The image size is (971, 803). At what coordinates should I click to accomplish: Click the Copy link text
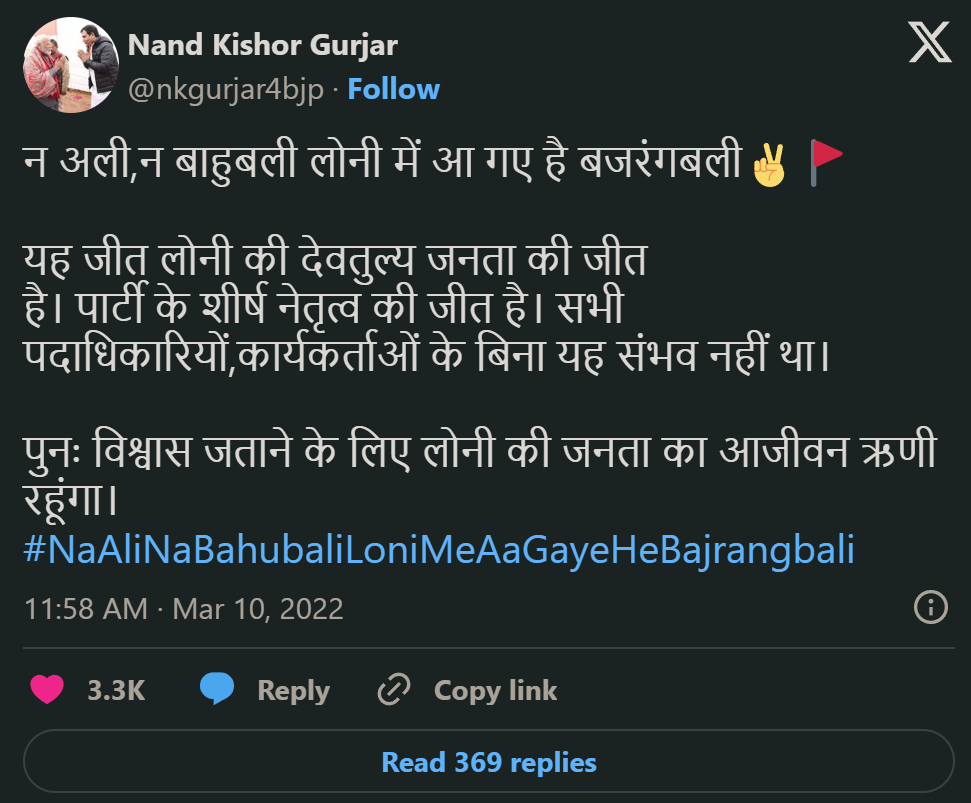pyautogui.click(x=495, y=690)
